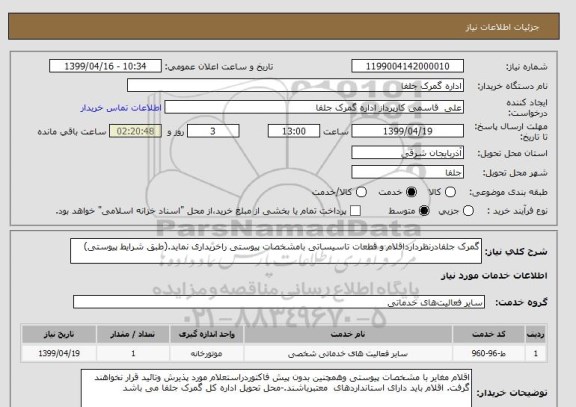Click the شماره نیاز field 1199004142000010
Image resolution: width=576 pixels, height=407 pixels.
(407, 66)
